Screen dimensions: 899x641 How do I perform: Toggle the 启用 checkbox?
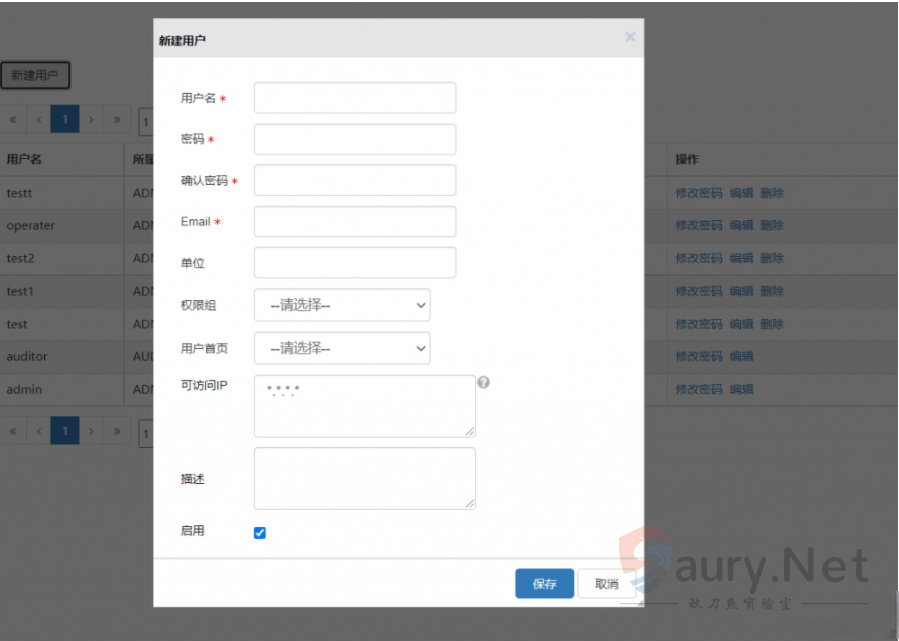(x=260, y=533)
